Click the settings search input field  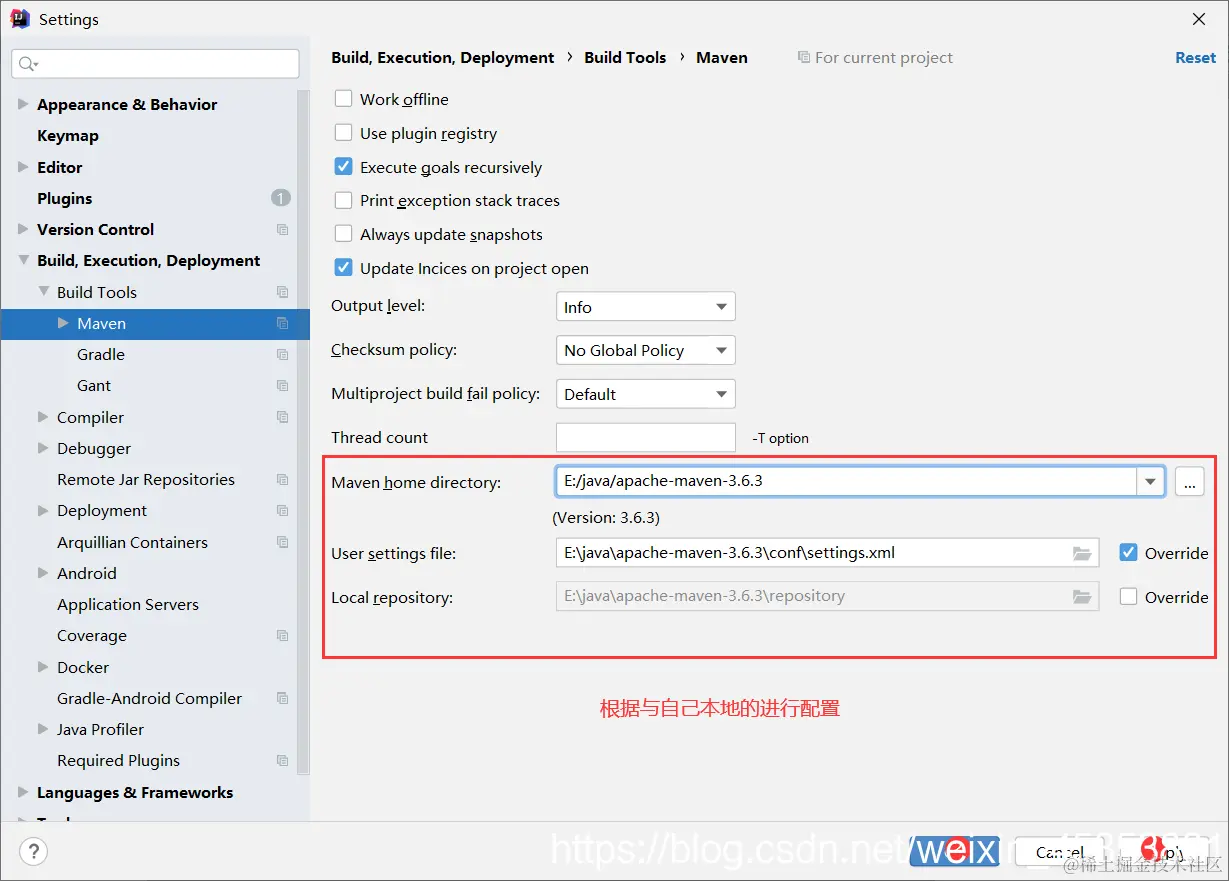click(x=155, y=64)
